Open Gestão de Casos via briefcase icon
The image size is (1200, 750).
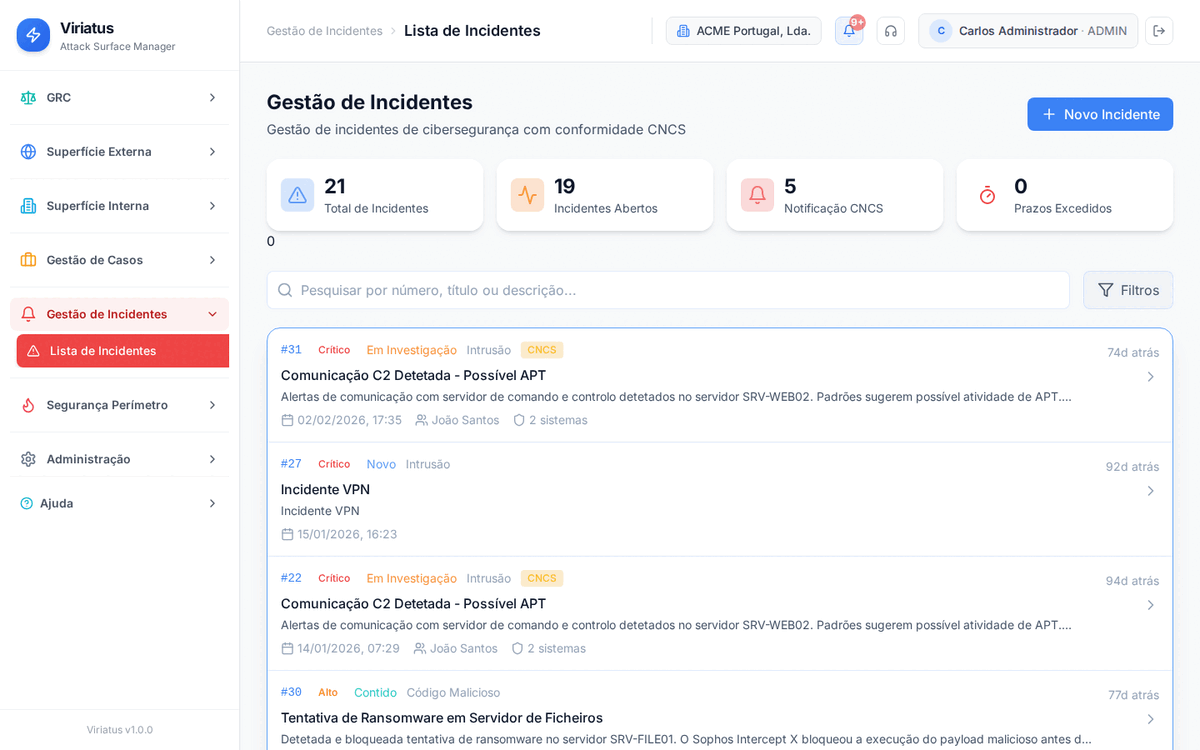tap(27, 259)
